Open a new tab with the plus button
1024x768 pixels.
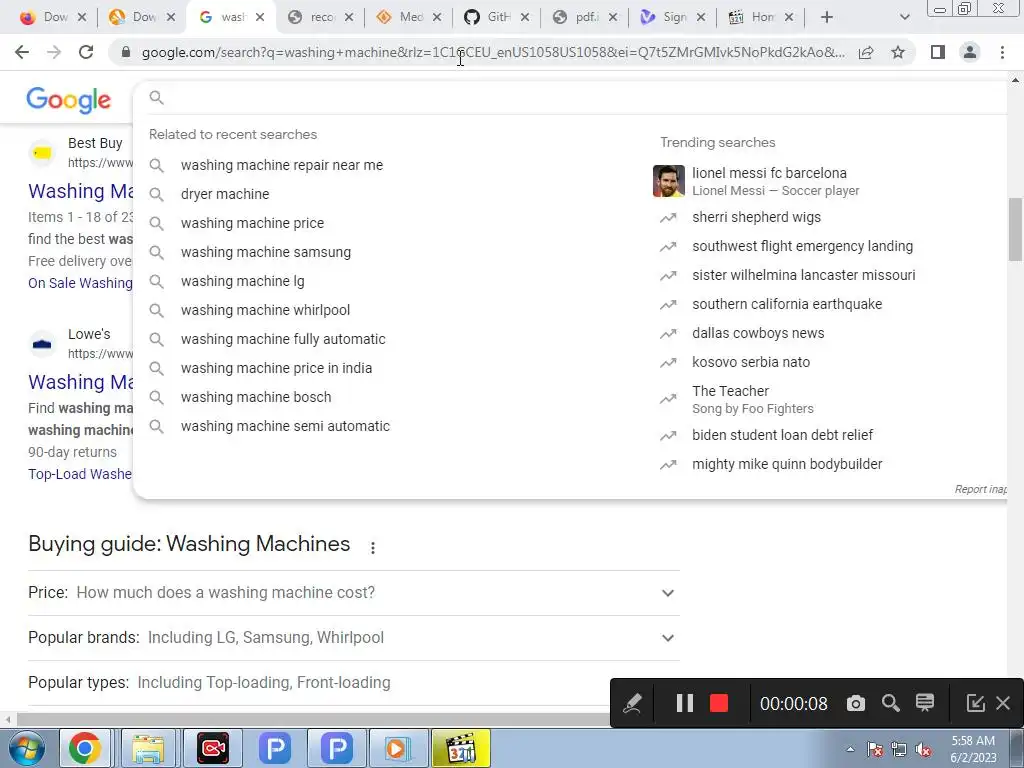tap(827, 17)
